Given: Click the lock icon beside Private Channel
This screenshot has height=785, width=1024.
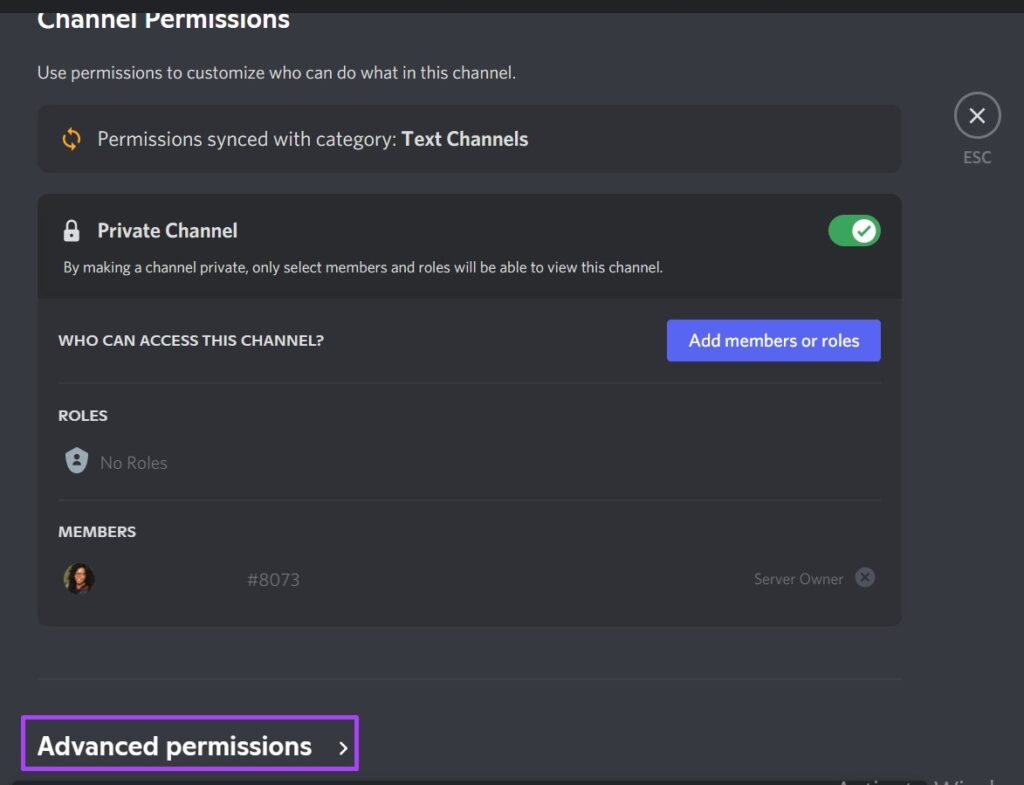Looking at the screenshot, I should click(71, 231).
